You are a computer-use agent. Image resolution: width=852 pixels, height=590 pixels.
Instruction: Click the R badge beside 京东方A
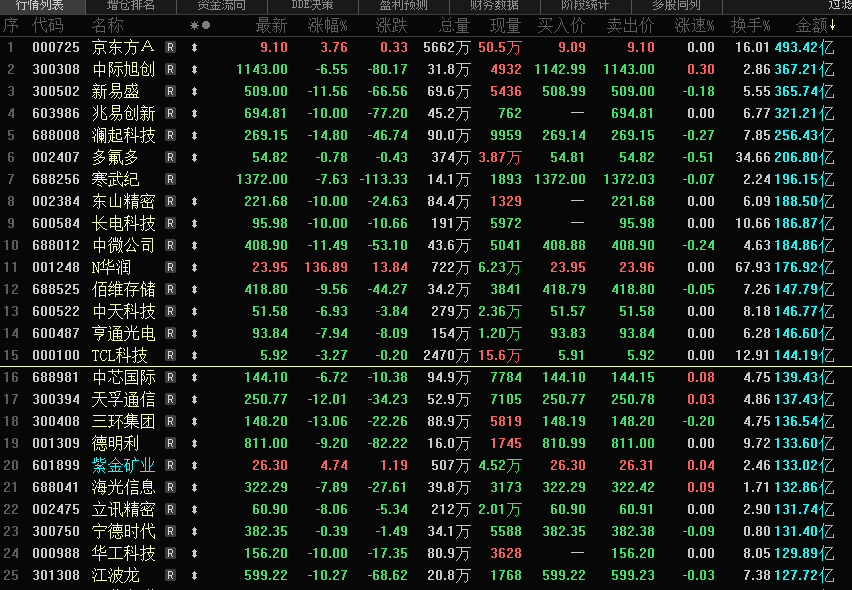click(171, 47)
